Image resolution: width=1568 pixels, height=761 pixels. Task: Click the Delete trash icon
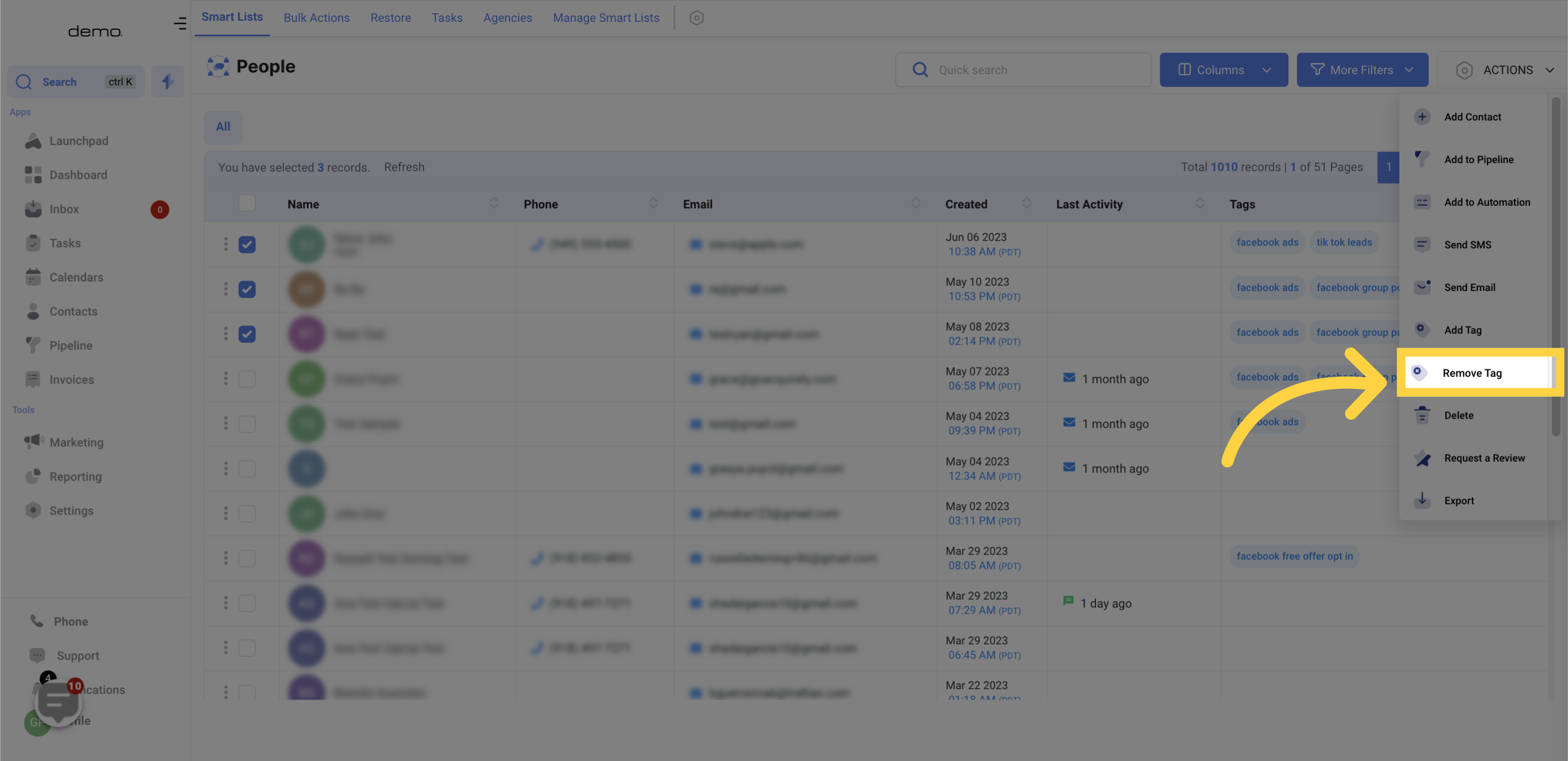1422,415
